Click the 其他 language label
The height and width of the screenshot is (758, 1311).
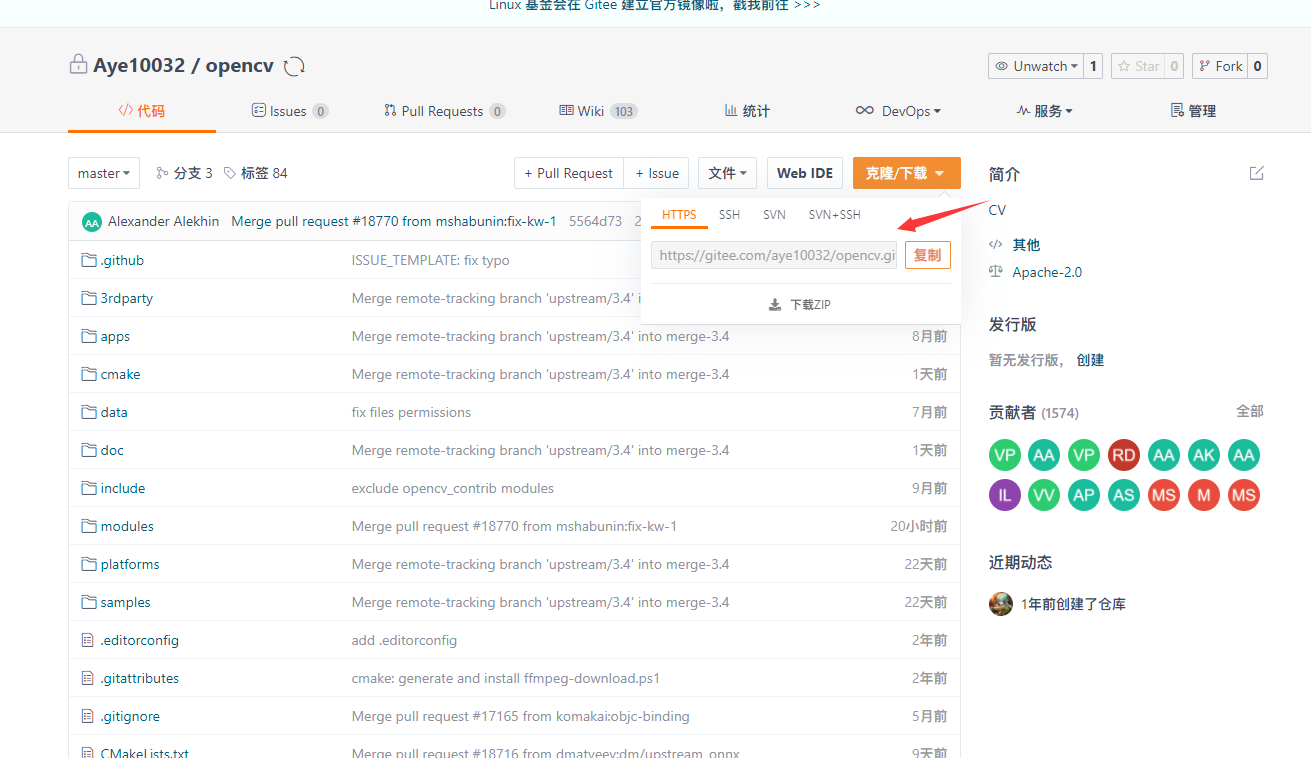[x=1026, y=244]
